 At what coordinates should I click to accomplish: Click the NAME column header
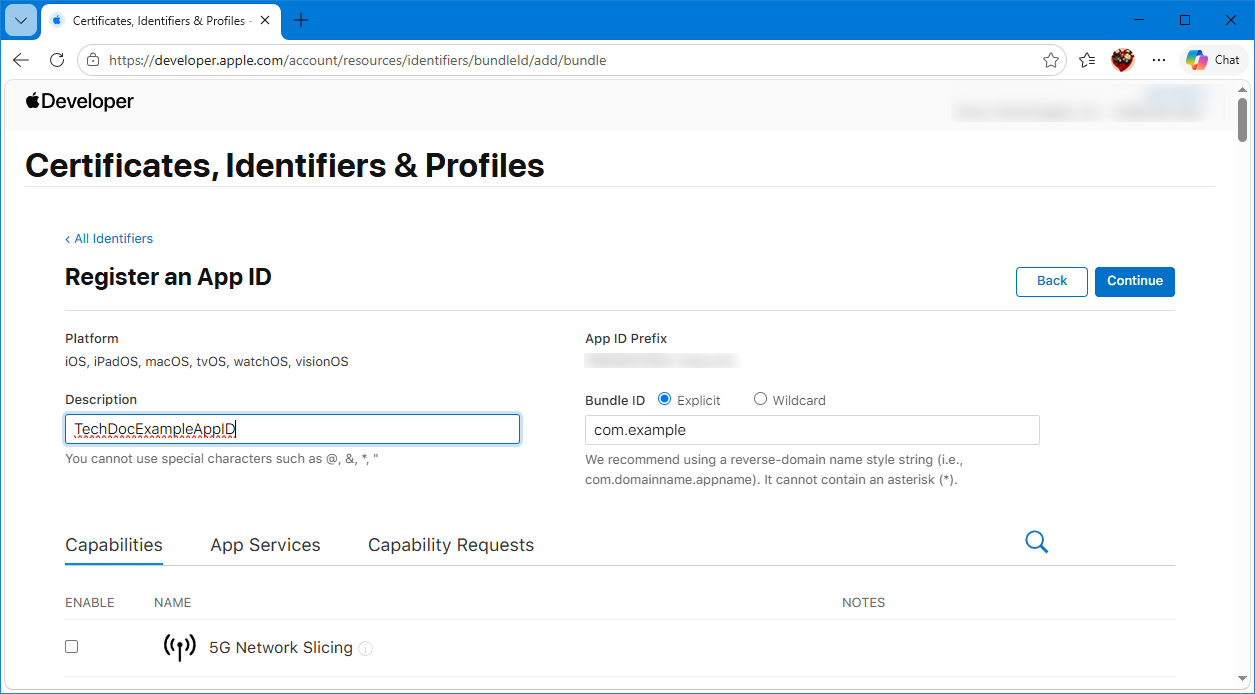point(172,602)
